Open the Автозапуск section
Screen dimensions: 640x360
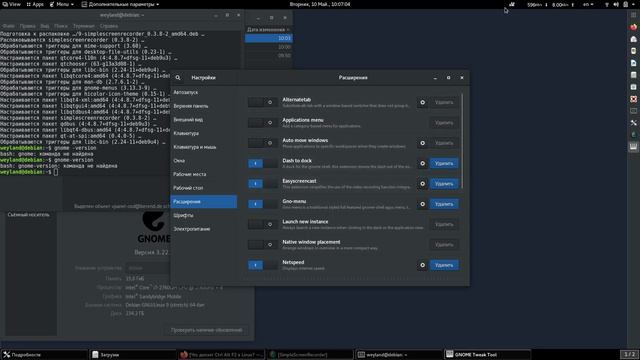(204, 92)
